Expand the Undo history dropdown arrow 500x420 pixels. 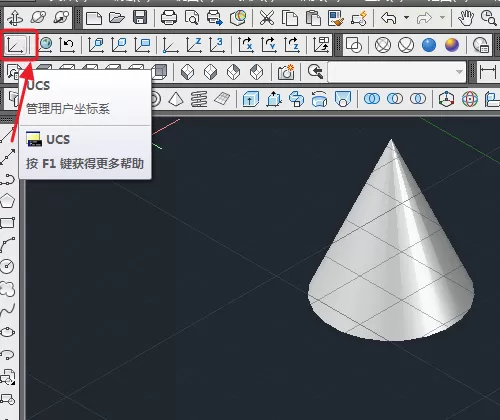(406, 17)
